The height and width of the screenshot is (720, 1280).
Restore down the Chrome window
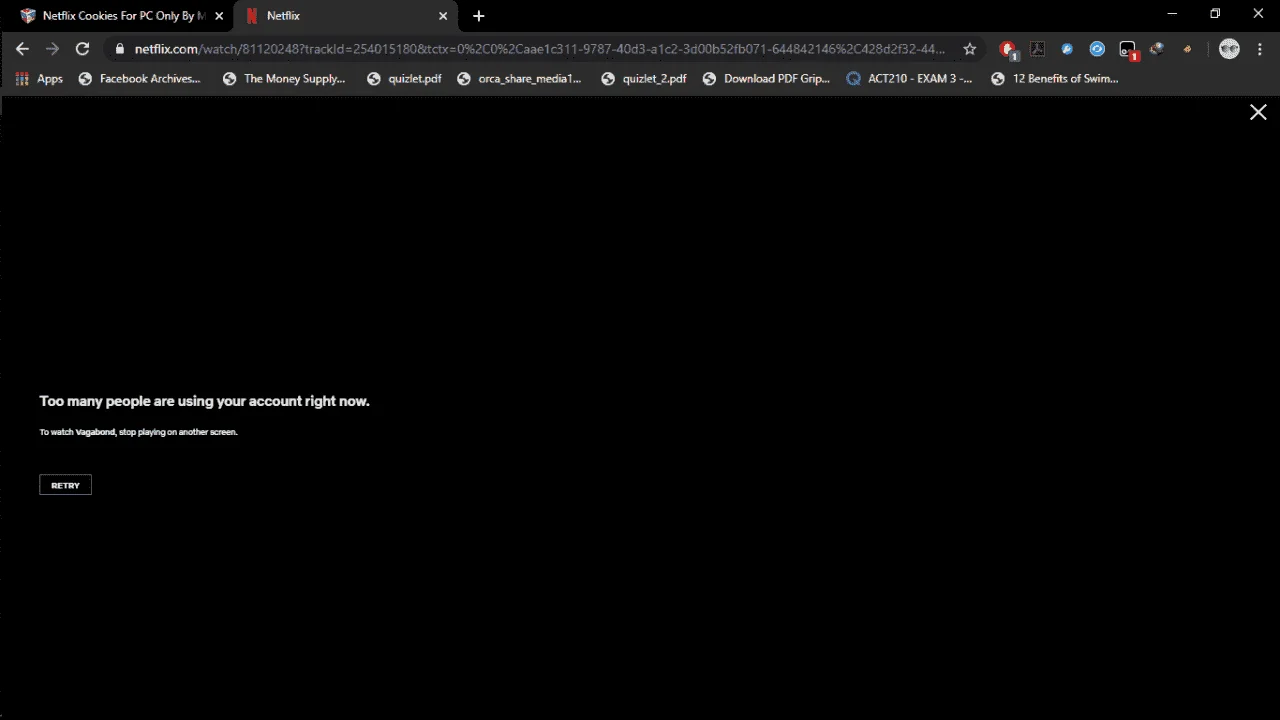click(x=1215, y=14)
